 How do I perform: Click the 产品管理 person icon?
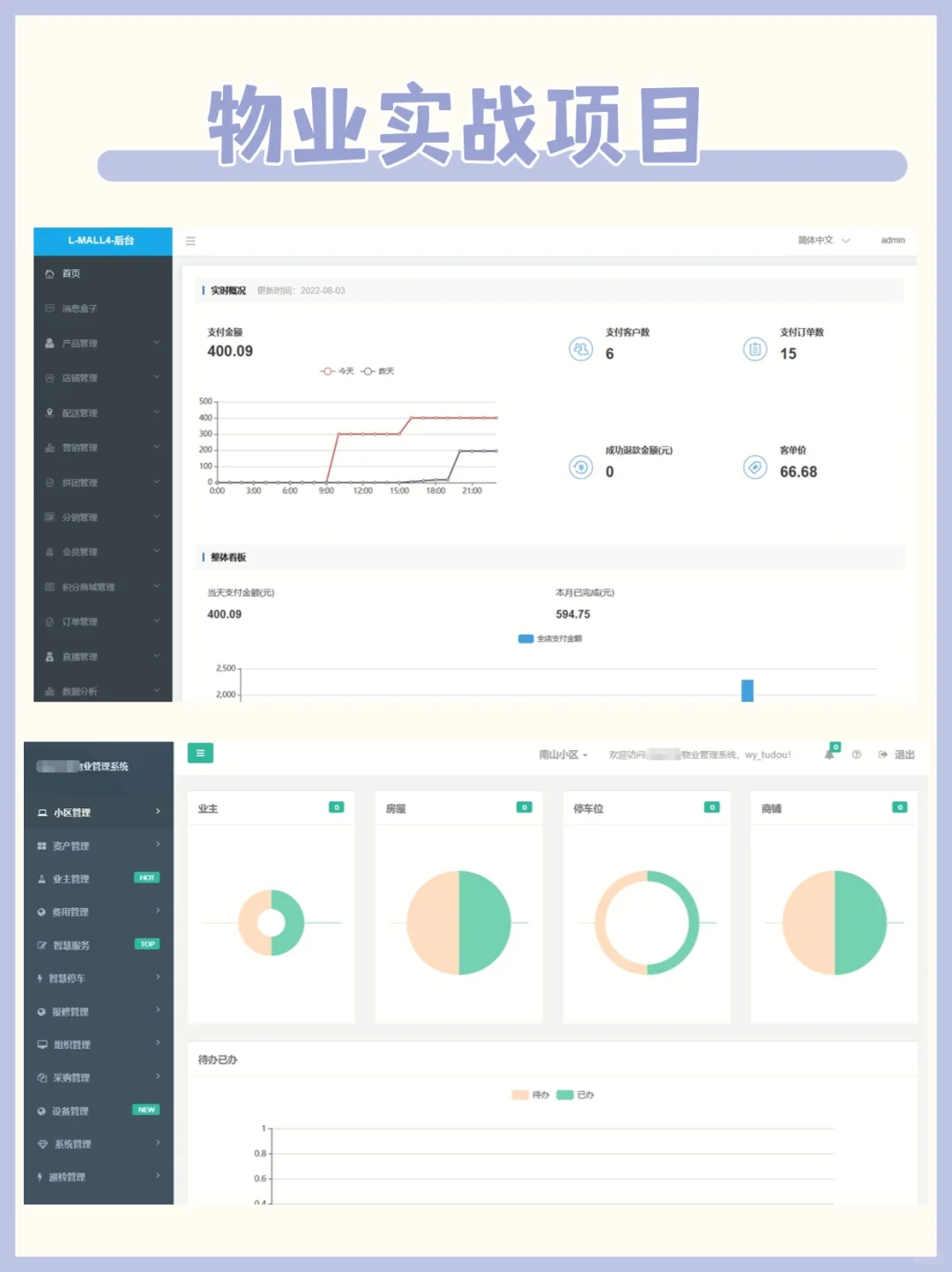(x=49, y=343)
